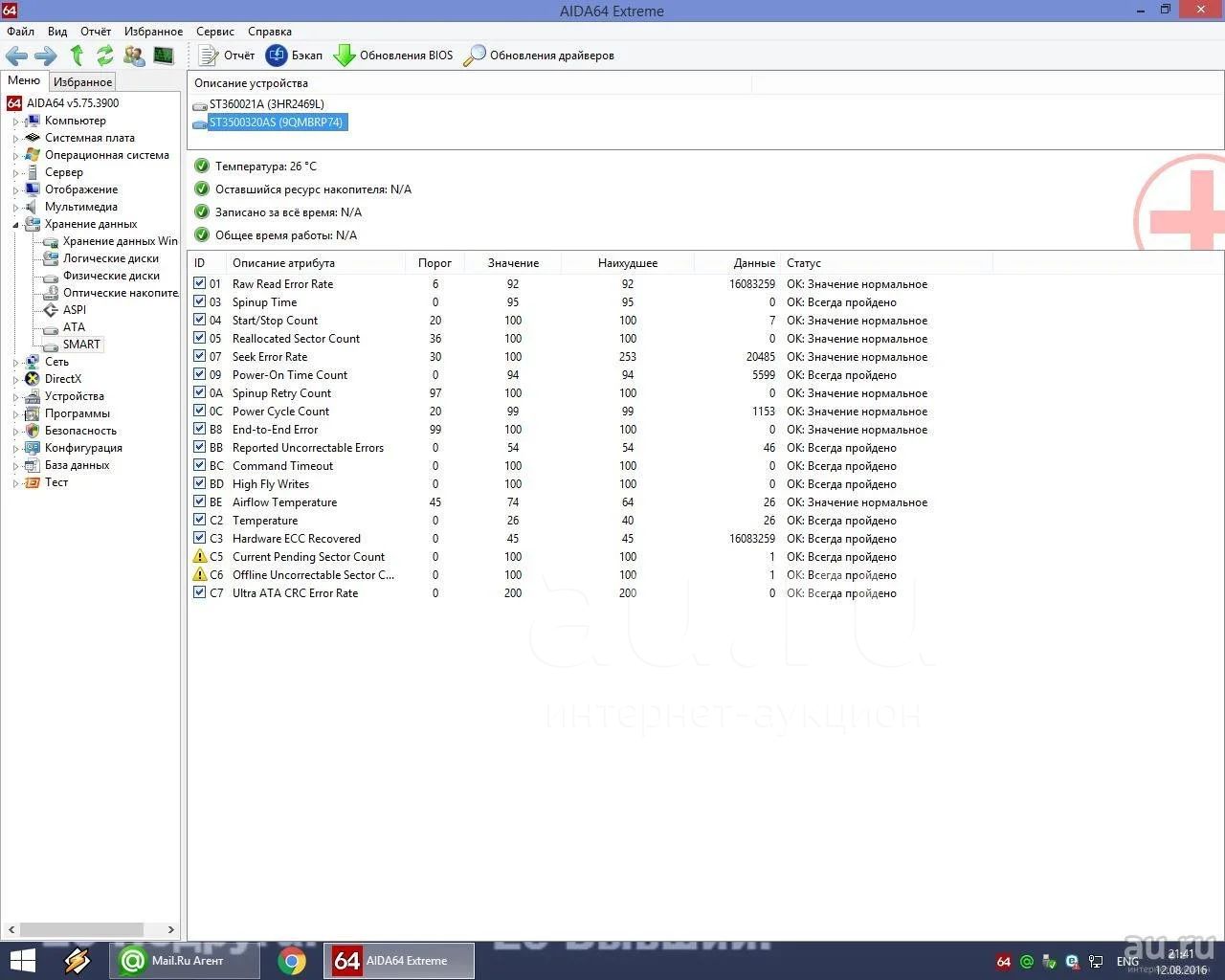1225x980 pixels.
Task: Open the Операционная система tree item
Action: [98, 155]
